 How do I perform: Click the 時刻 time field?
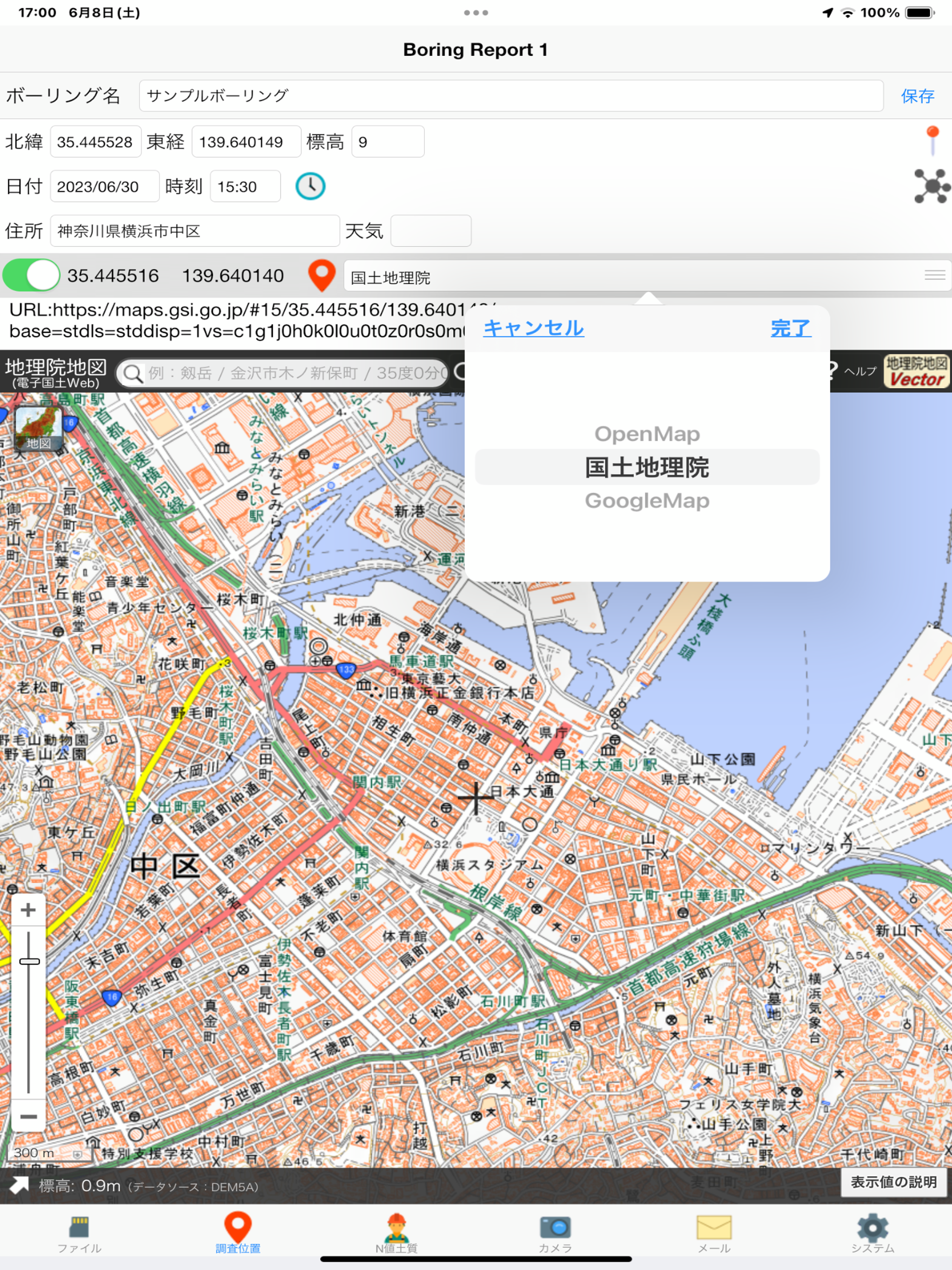[245, 186]
